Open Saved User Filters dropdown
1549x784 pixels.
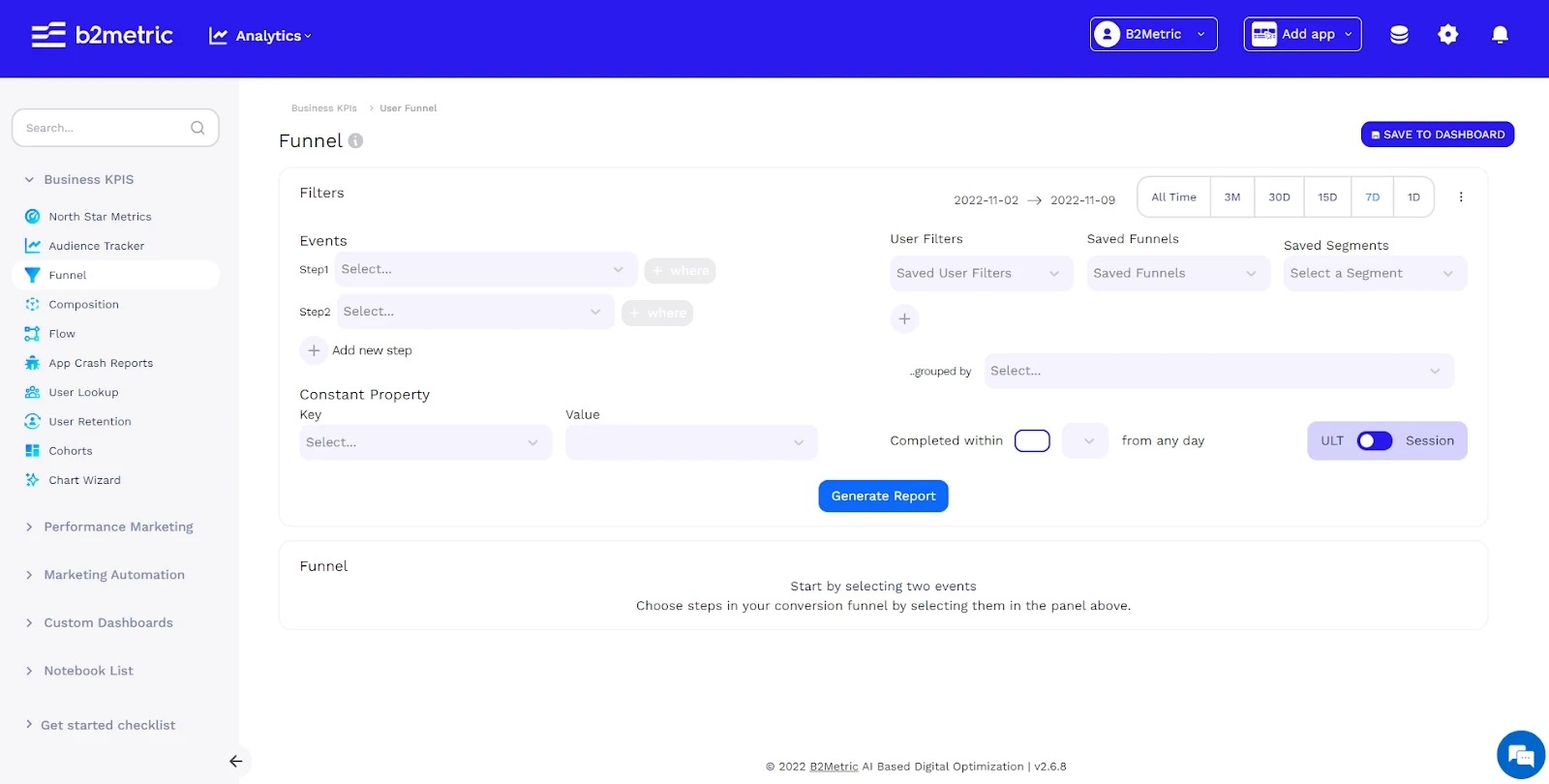coord(982,273)
